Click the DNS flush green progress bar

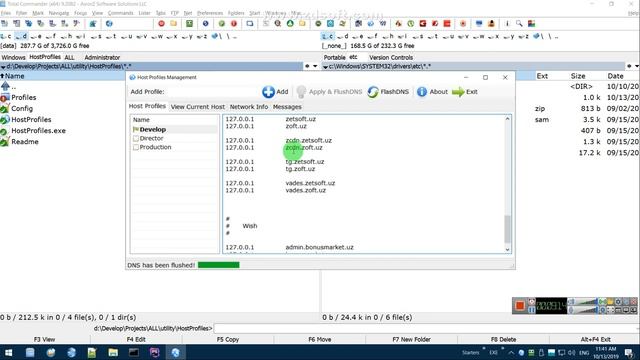click(219, 265)
